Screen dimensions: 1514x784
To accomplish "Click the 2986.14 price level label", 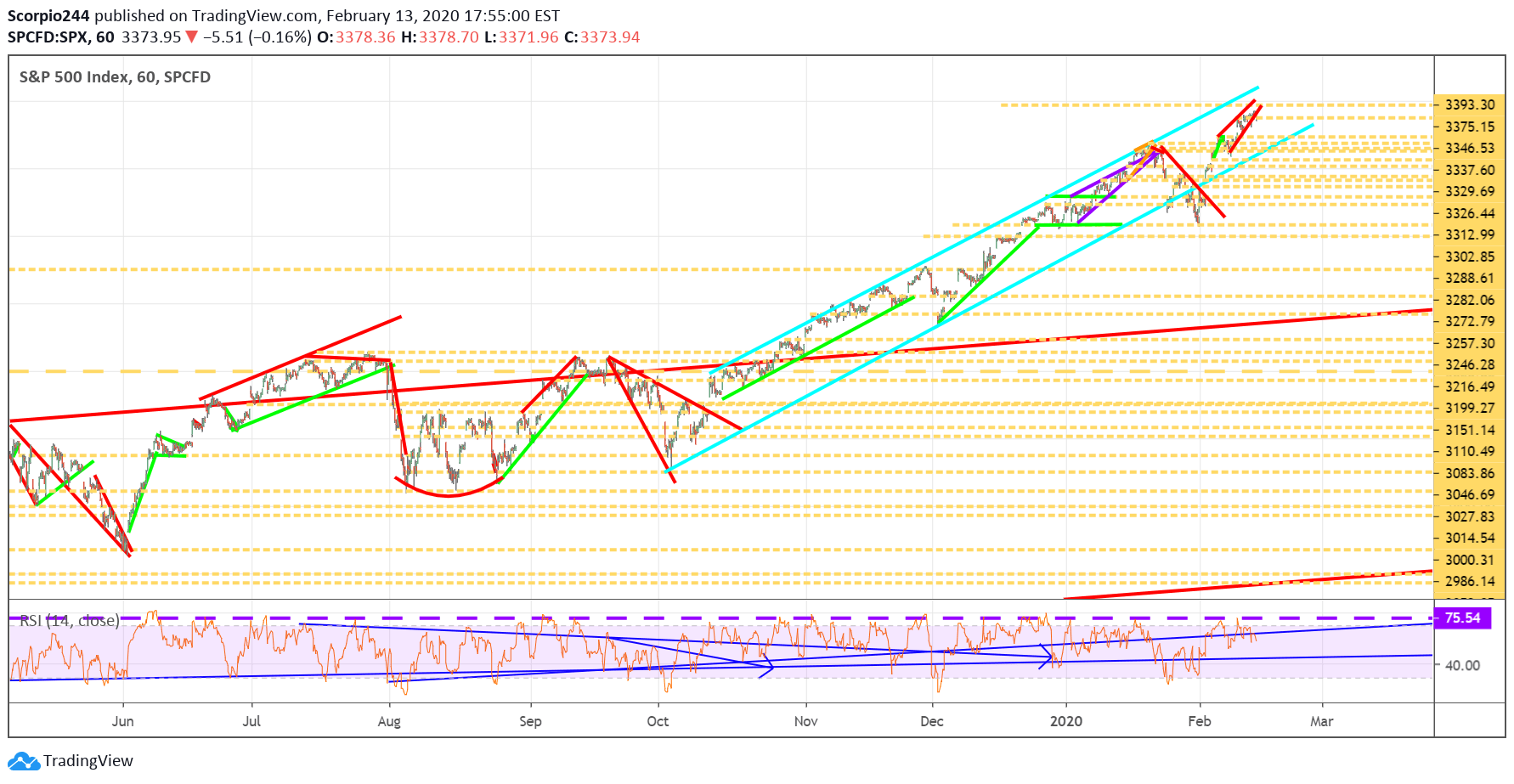I will (1470, 582).
